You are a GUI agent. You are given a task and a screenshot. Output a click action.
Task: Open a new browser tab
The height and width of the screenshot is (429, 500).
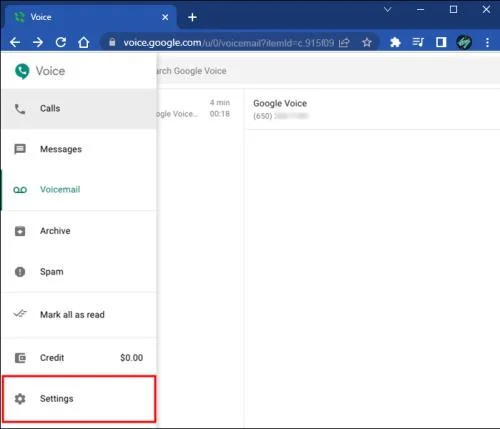(192, 17)
